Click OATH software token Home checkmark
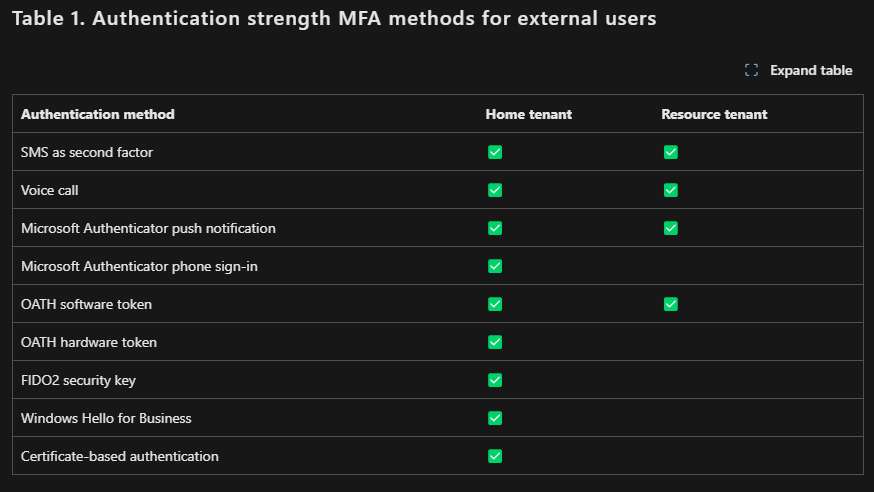Screen dimensions: 874x492 [495, 304]
